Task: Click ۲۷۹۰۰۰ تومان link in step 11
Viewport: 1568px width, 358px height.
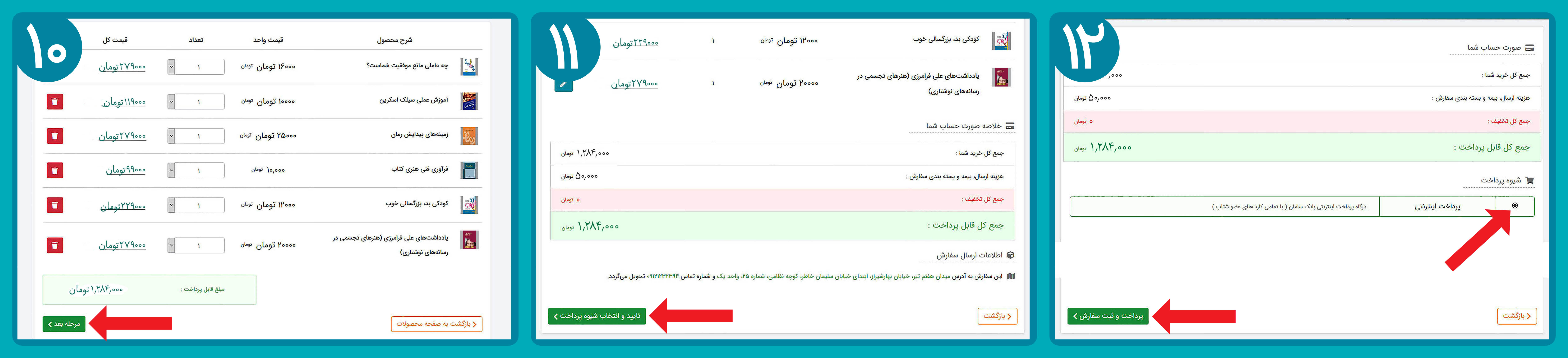Action: [635, 83]
